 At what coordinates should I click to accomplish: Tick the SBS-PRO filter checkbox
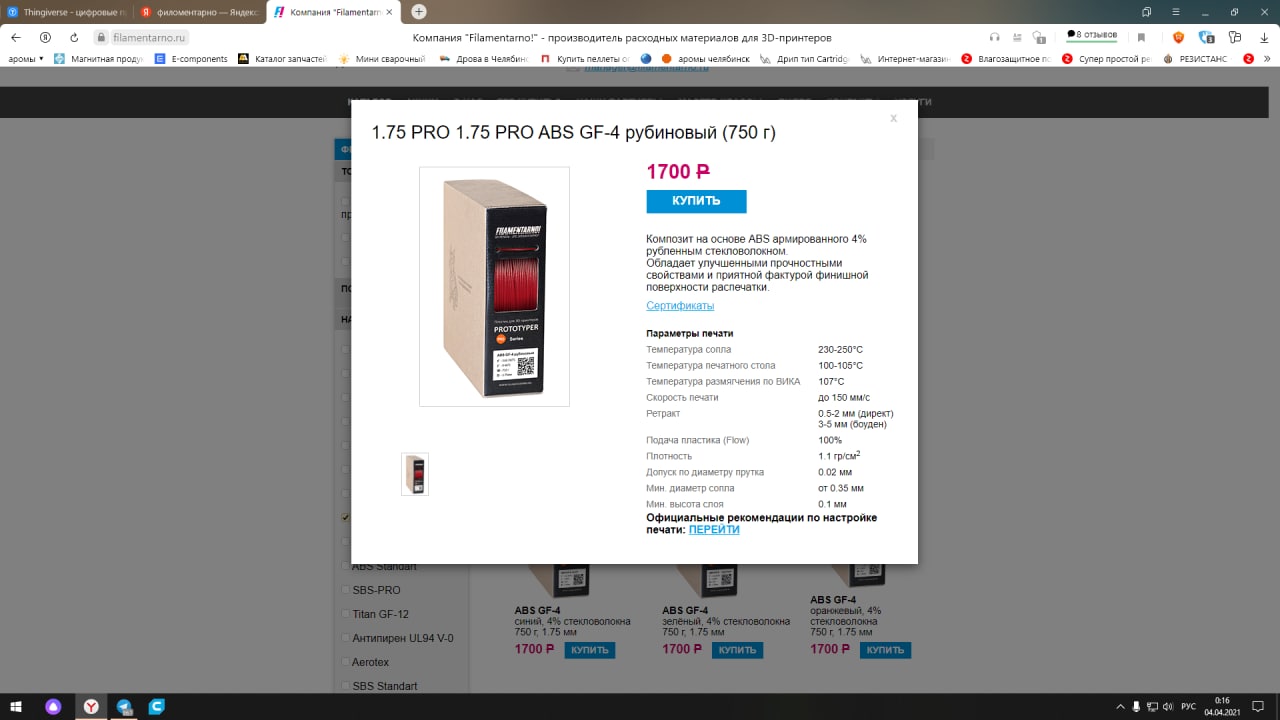(346, 590)
